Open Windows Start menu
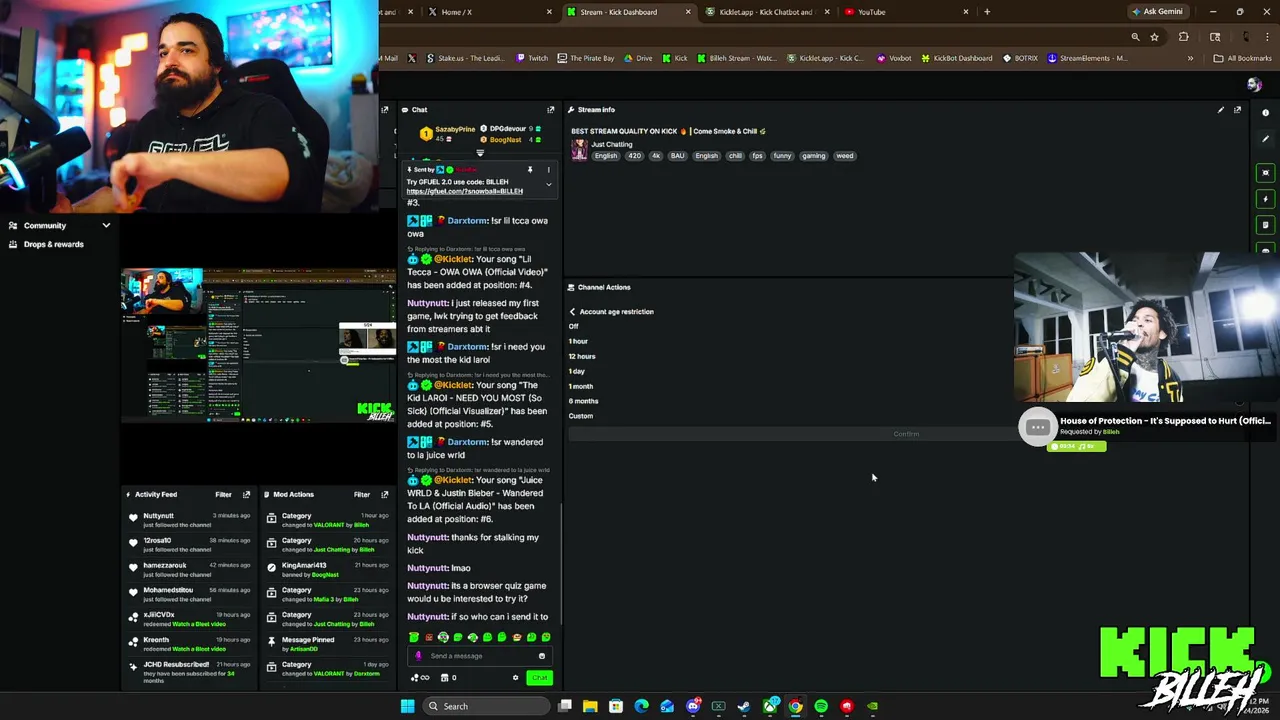The height and width of the screenshot is (720, 1280). [x=407, y=706]
